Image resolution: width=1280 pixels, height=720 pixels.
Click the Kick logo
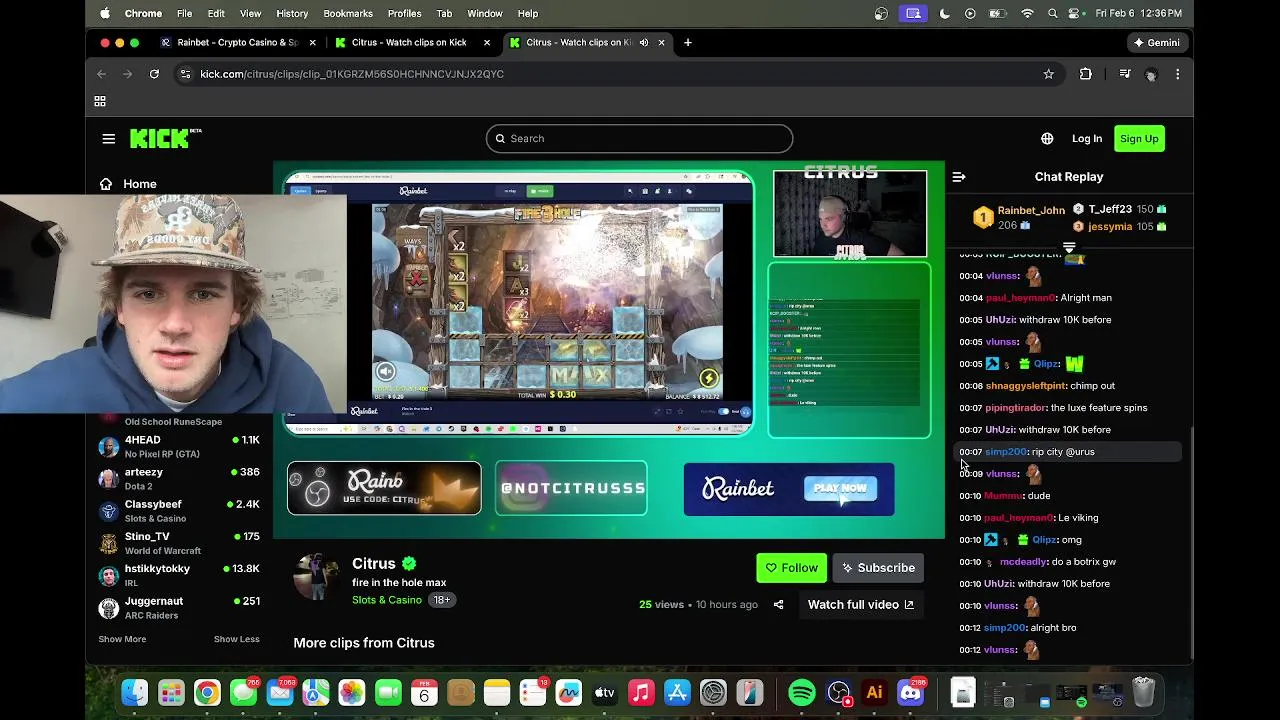point(165,138)
